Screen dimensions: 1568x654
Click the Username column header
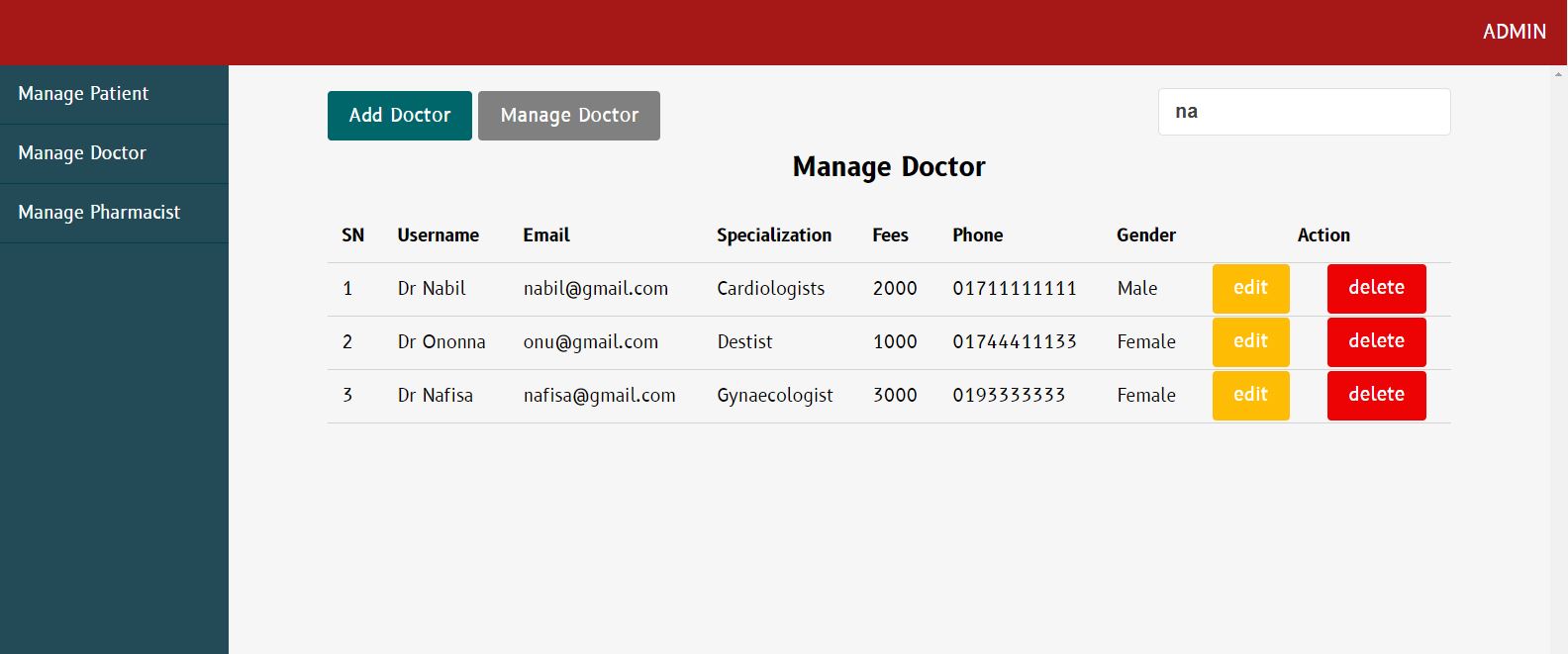(439, 235)
